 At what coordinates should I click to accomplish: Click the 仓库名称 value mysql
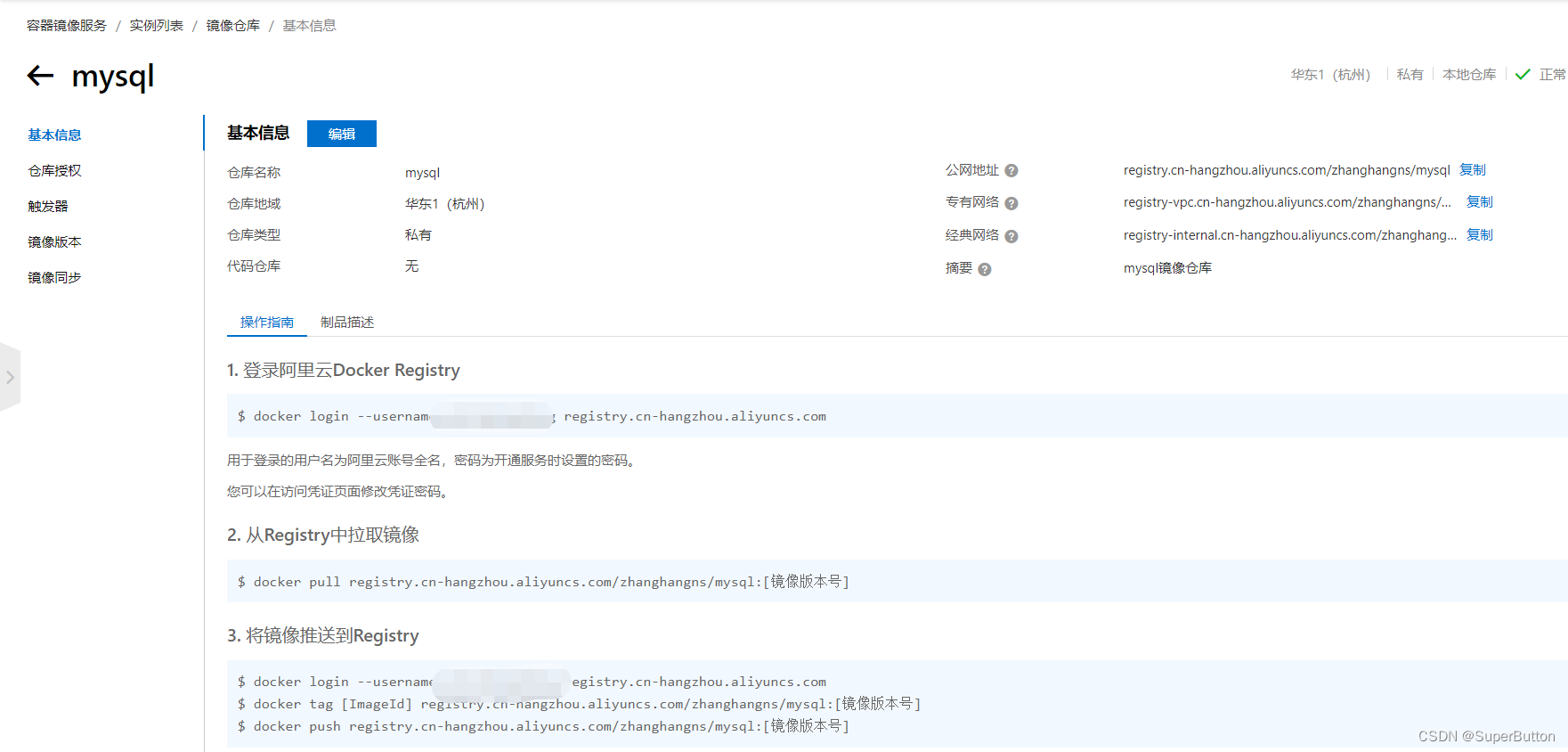(423, 173)
